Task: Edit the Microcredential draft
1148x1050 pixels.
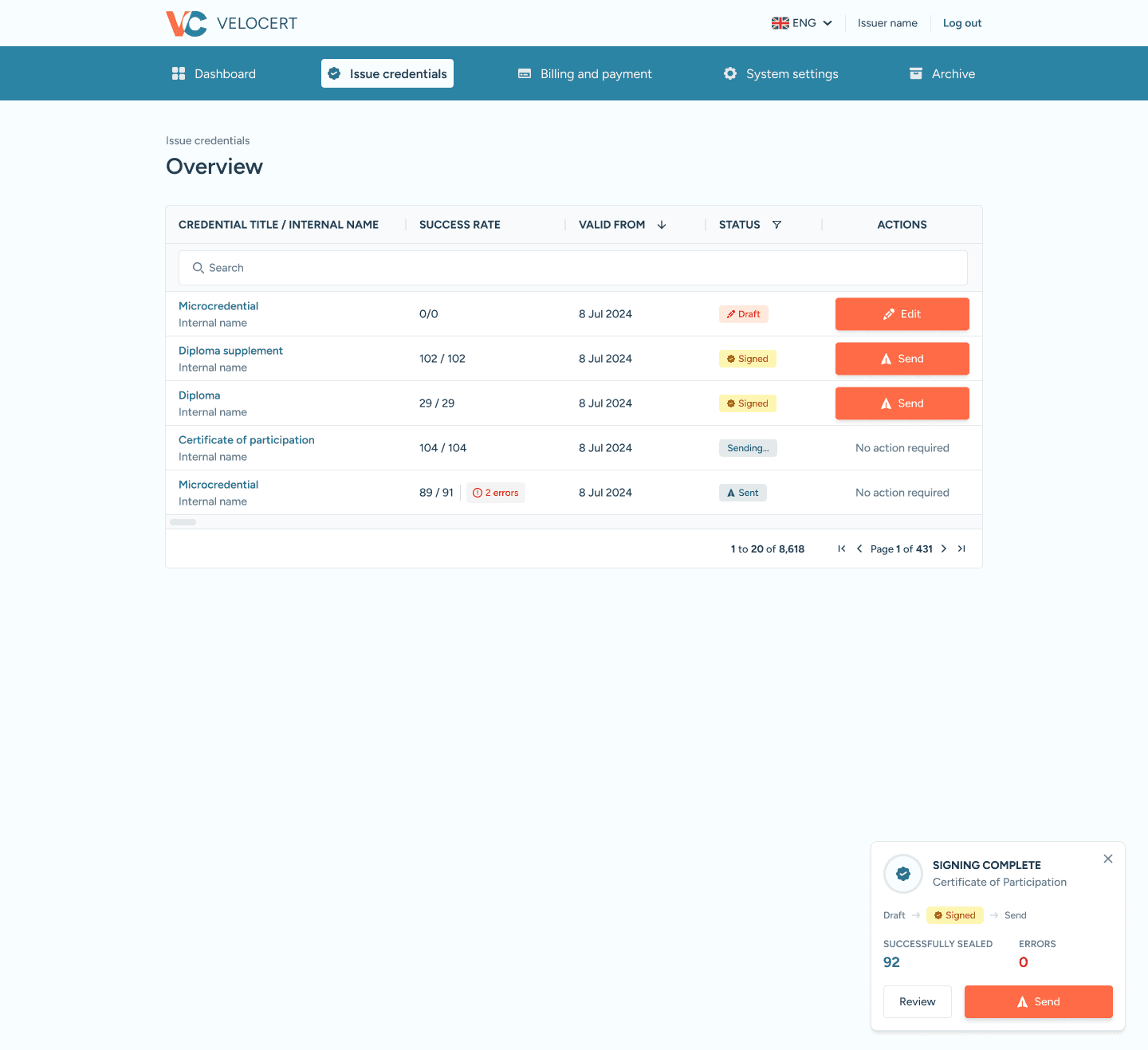Action: pyautogui.click(x=902, y=313)
